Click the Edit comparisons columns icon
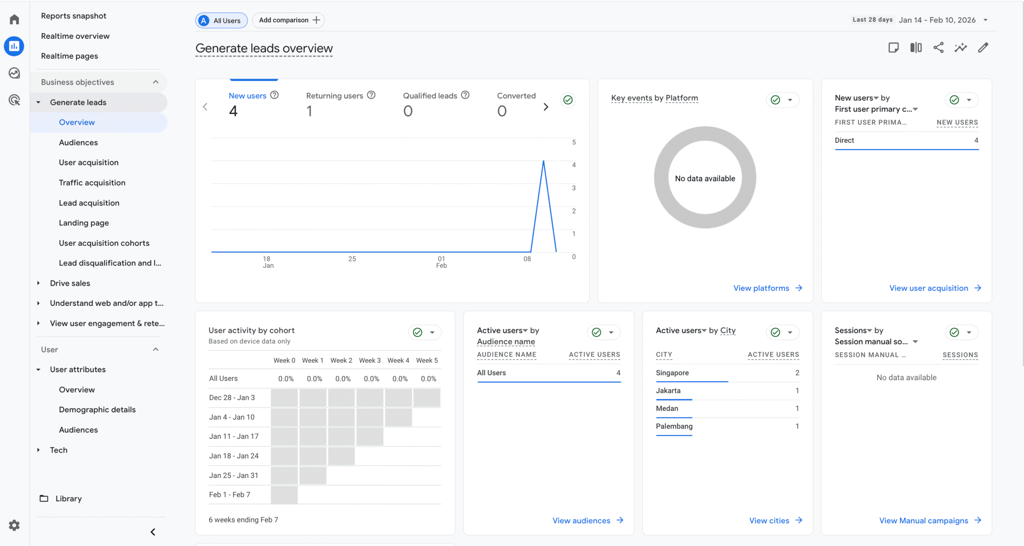Viewport: 1024px width, 546px height. click(916, 48)
